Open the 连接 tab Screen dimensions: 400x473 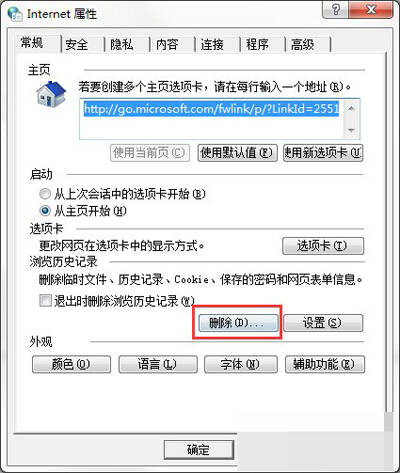pos(212,44)
